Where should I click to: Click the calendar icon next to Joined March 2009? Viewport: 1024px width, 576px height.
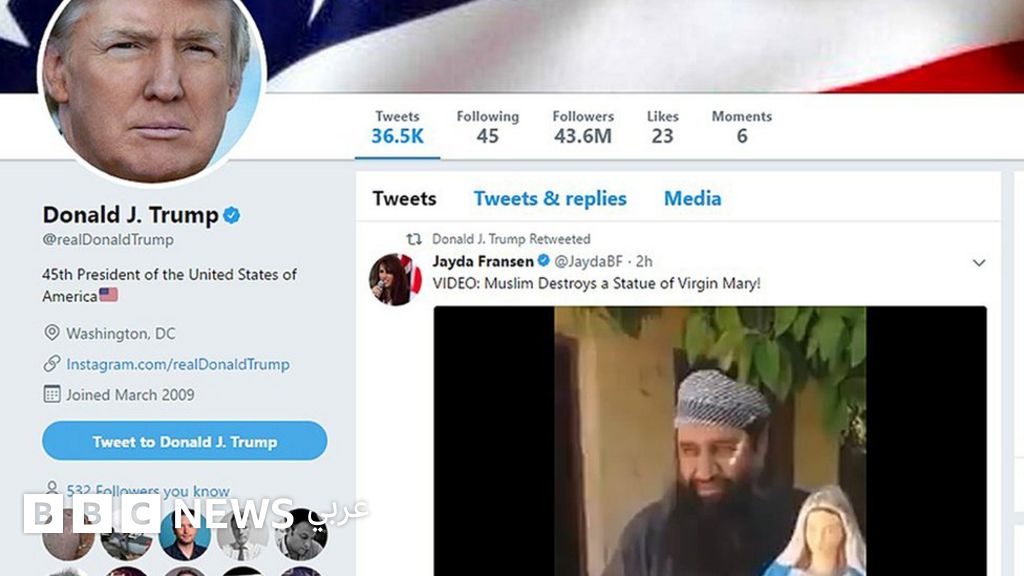point(52,394)
